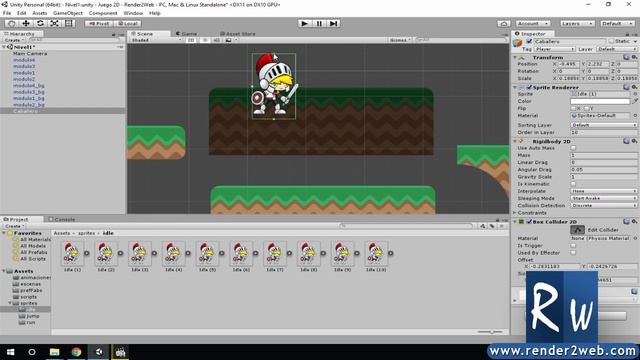Select the Hand tool in toolbar
The width and height of the screenshot is (640, 360).
(x=11, y=24)
